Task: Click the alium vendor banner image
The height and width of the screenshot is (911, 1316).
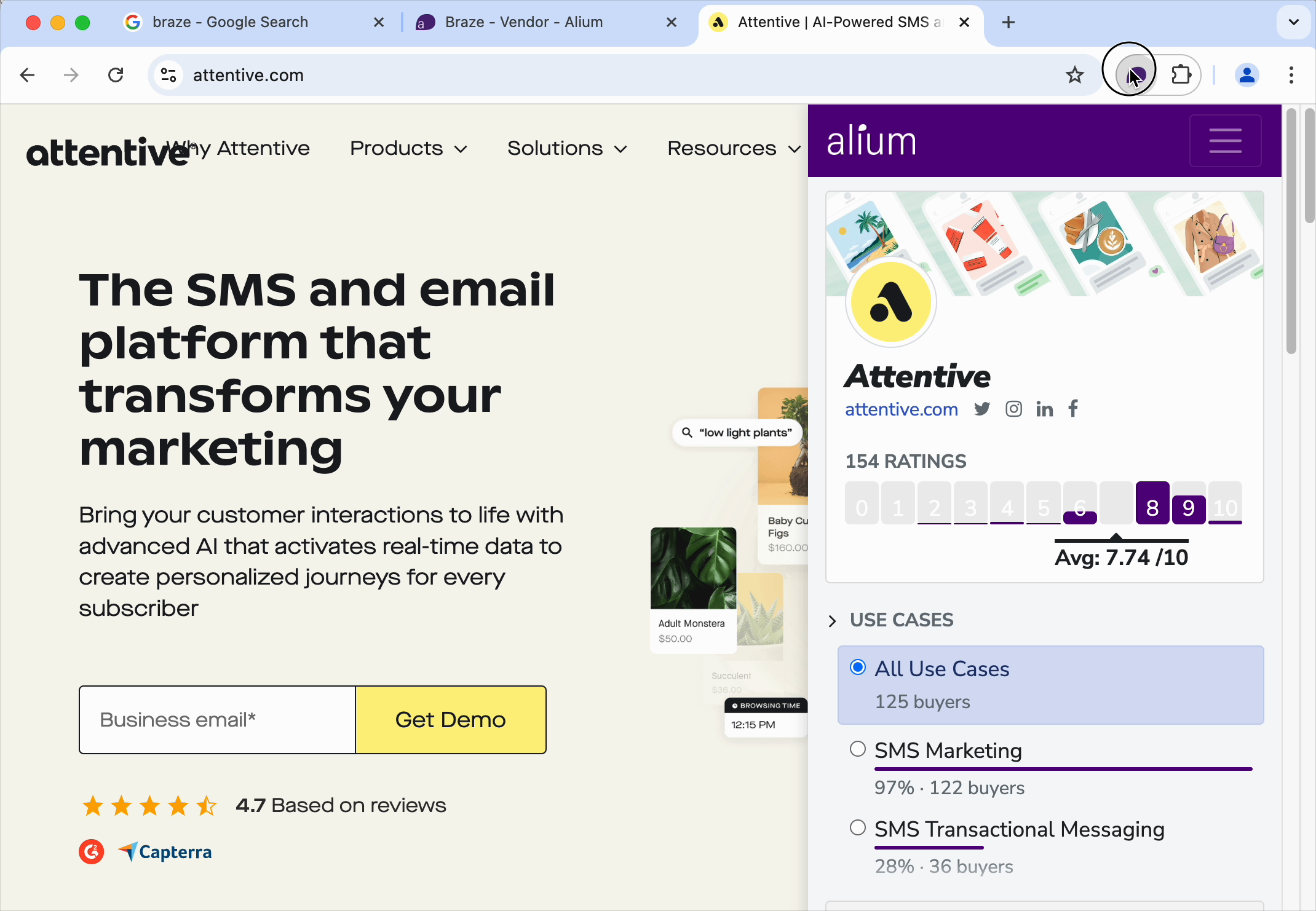Action: (1044, 243)
